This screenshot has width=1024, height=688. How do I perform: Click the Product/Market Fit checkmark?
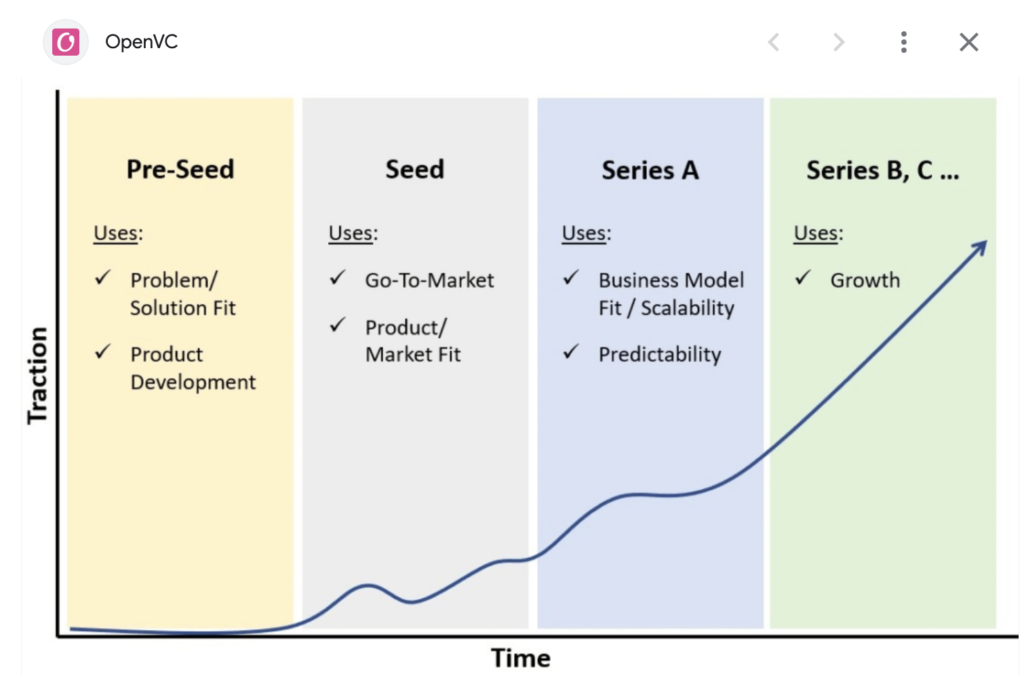point(338,325)
